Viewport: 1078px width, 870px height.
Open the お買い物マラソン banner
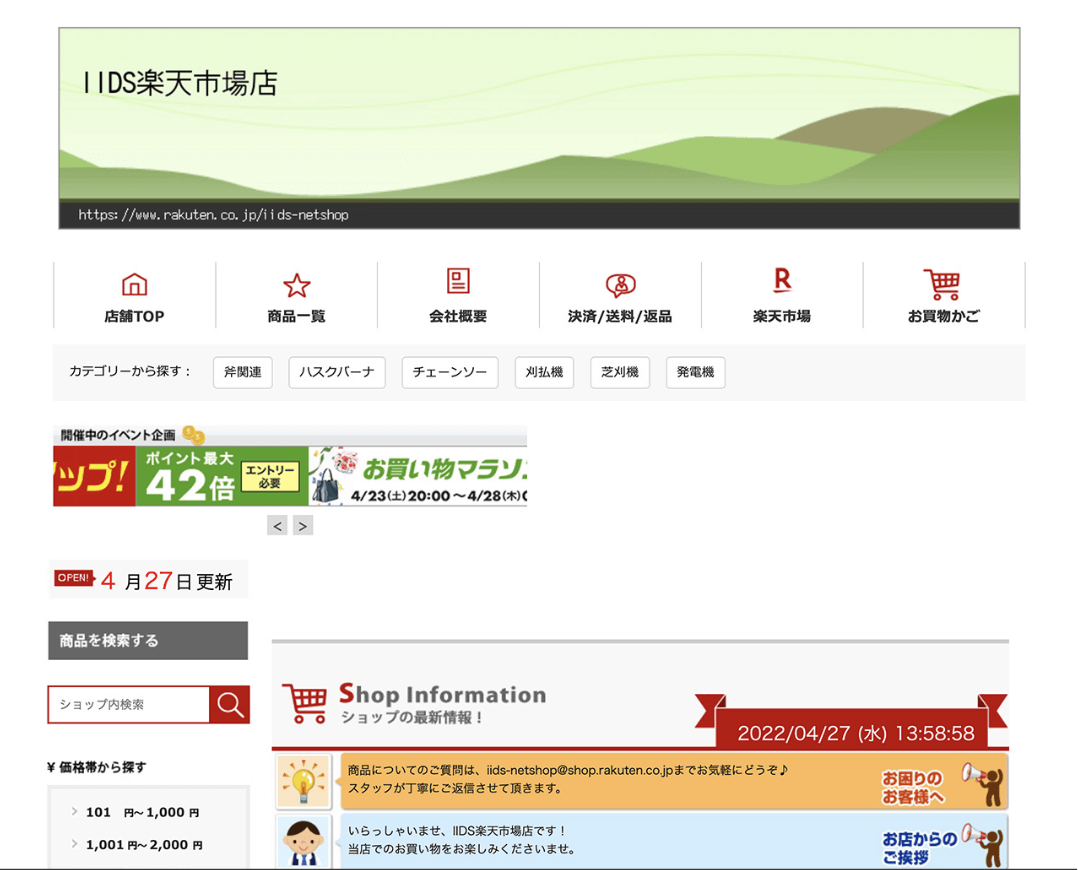tap(418, 476)
